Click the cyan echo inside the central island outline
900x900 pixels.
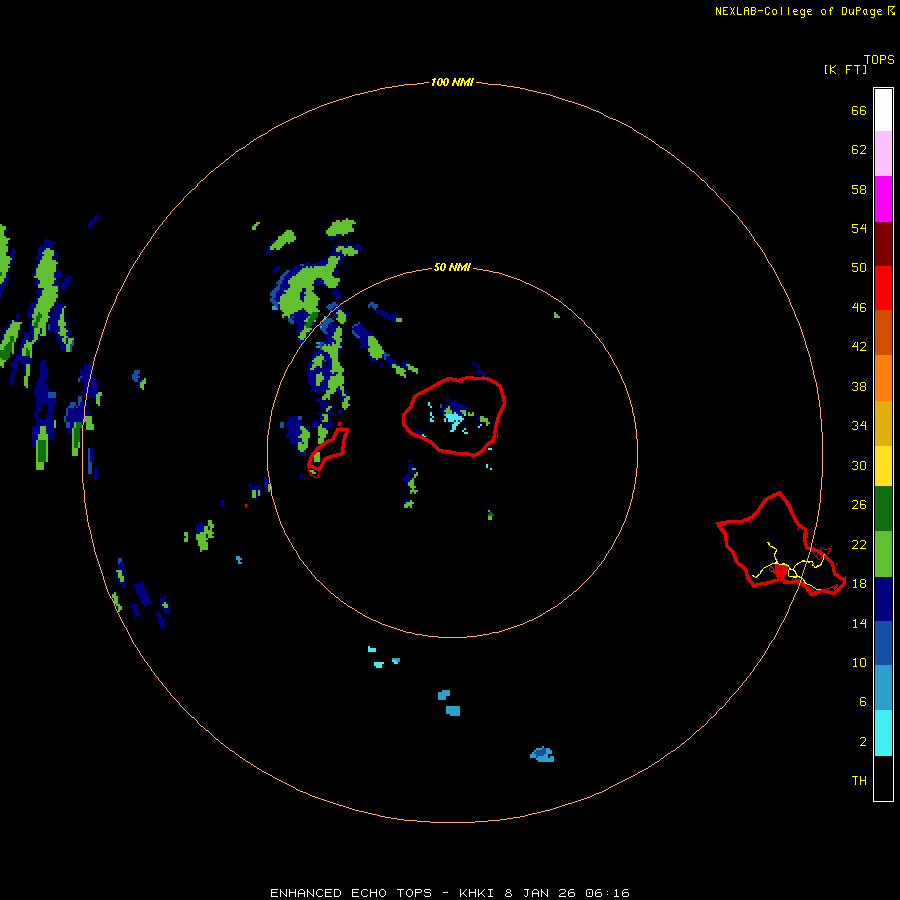(453, 418)
